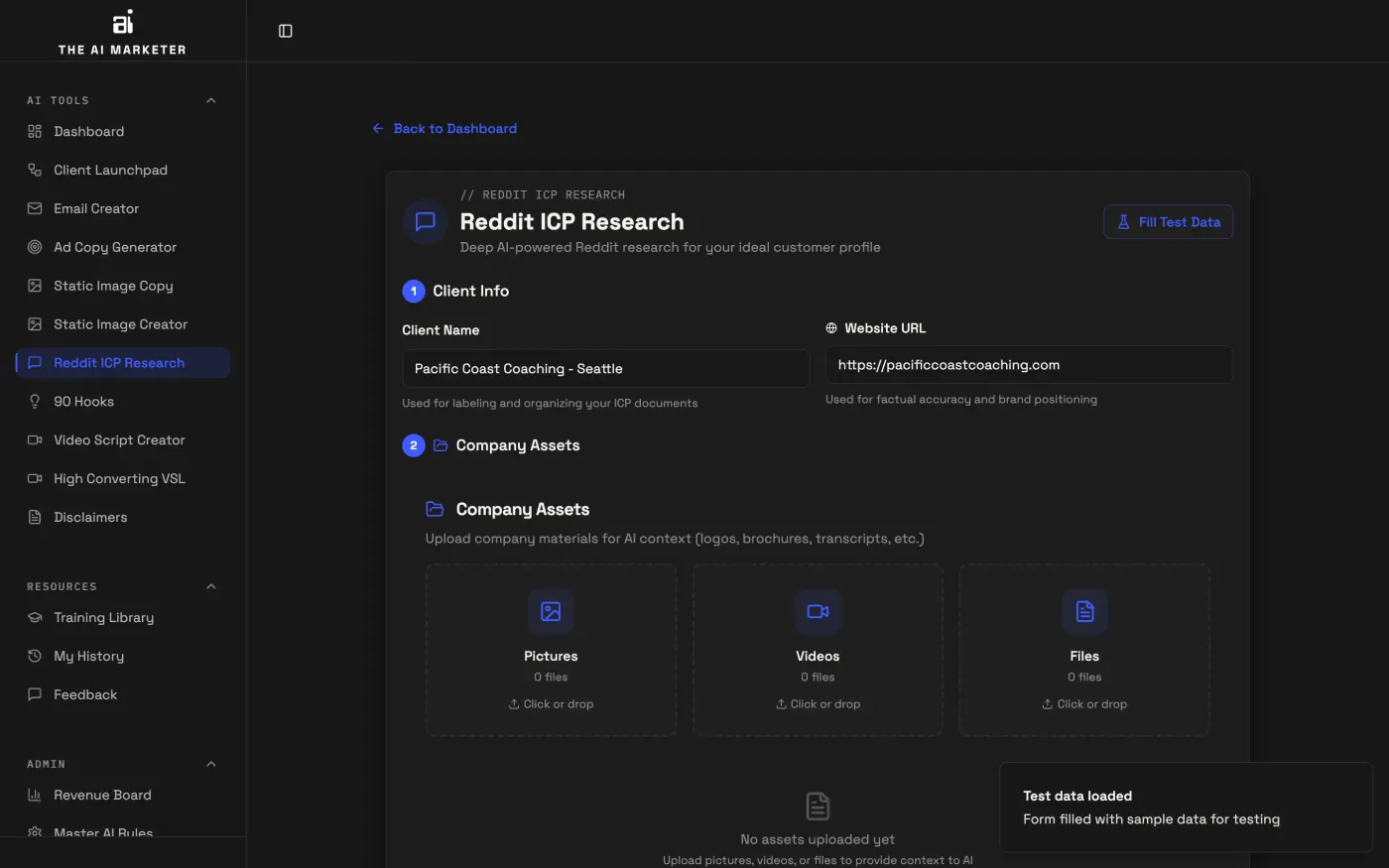Click the Client Name input field
Viewport: 1389px width, 868px height.
(x=605, y=368)
